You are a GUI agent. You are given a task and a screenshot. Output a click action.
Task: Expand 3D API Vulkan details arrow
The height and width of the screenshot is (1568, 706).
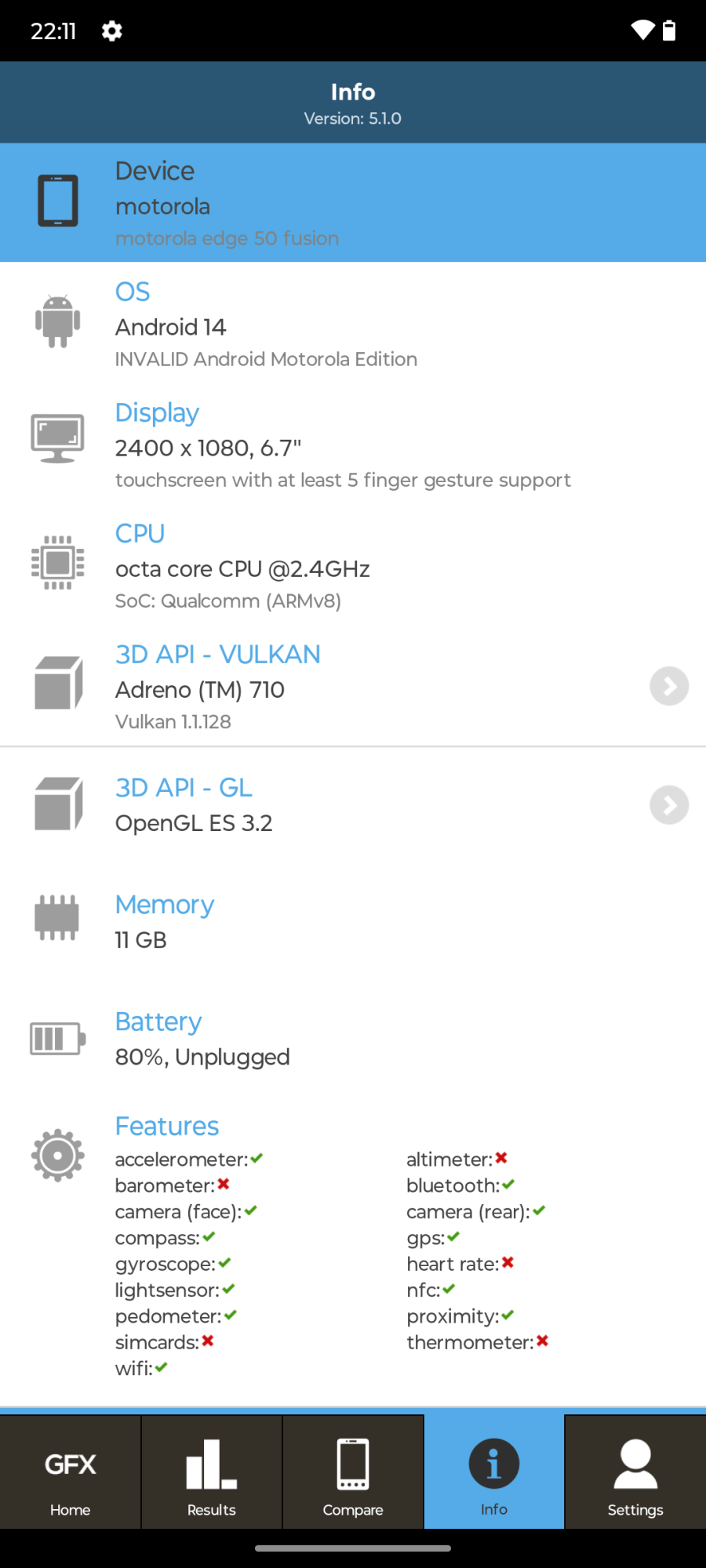pyautogui.click(x=669, y=687)
